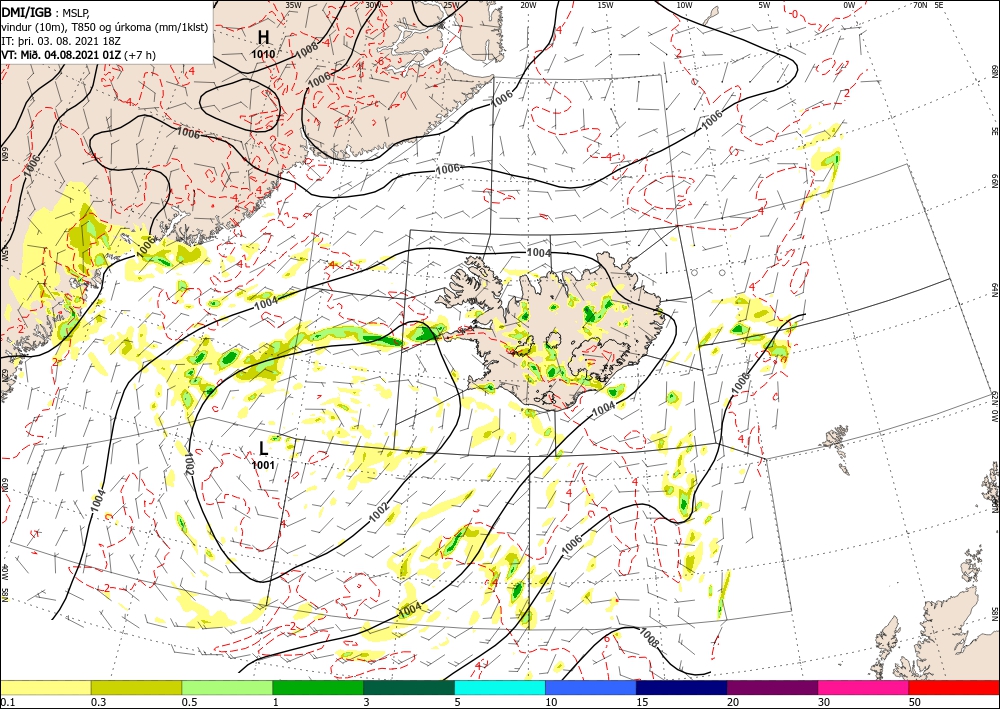
Task: Click the light green 0.5 mm legend swatch
Action: (227, 687)
